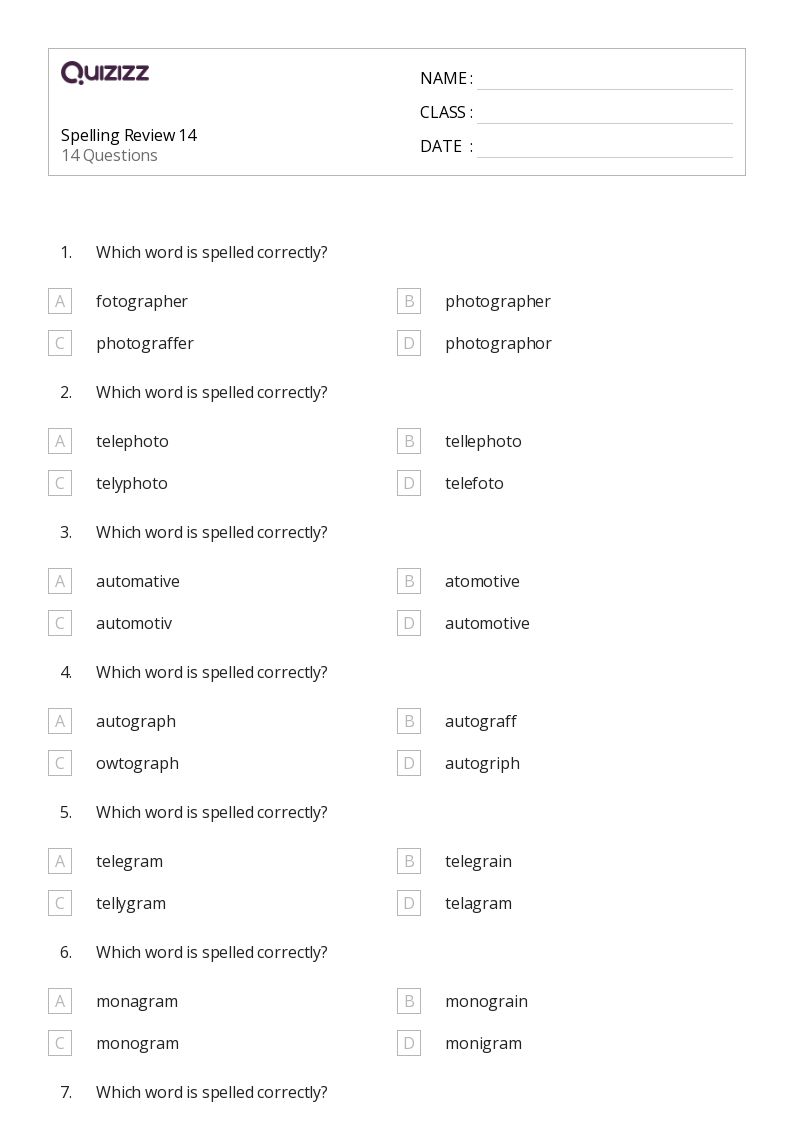Click the NAME input line

coord(605,80)
